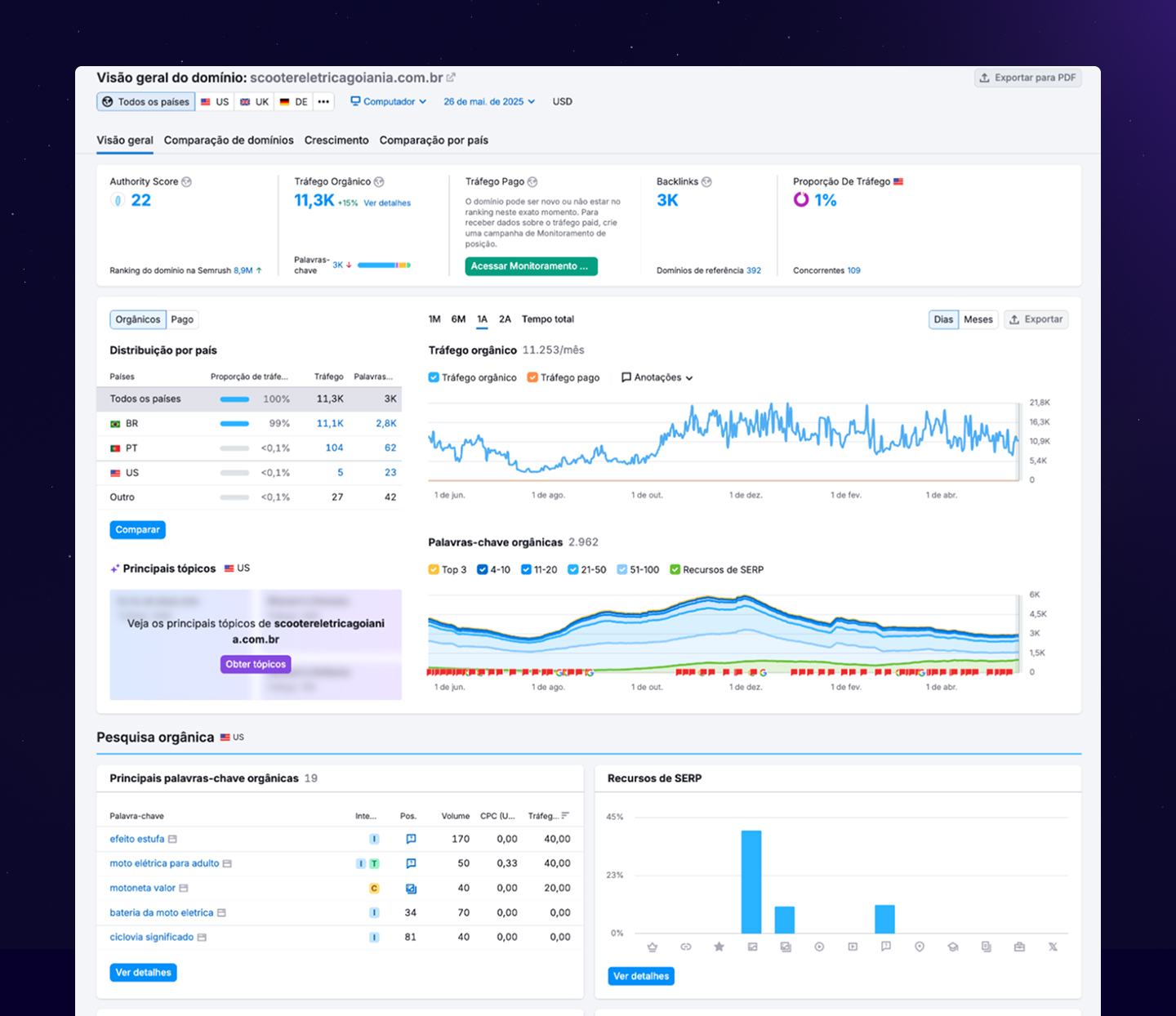
Task: Toggle the Recursos de SERP checkbox
Action: pyautogui.click(x=675, y=570)
